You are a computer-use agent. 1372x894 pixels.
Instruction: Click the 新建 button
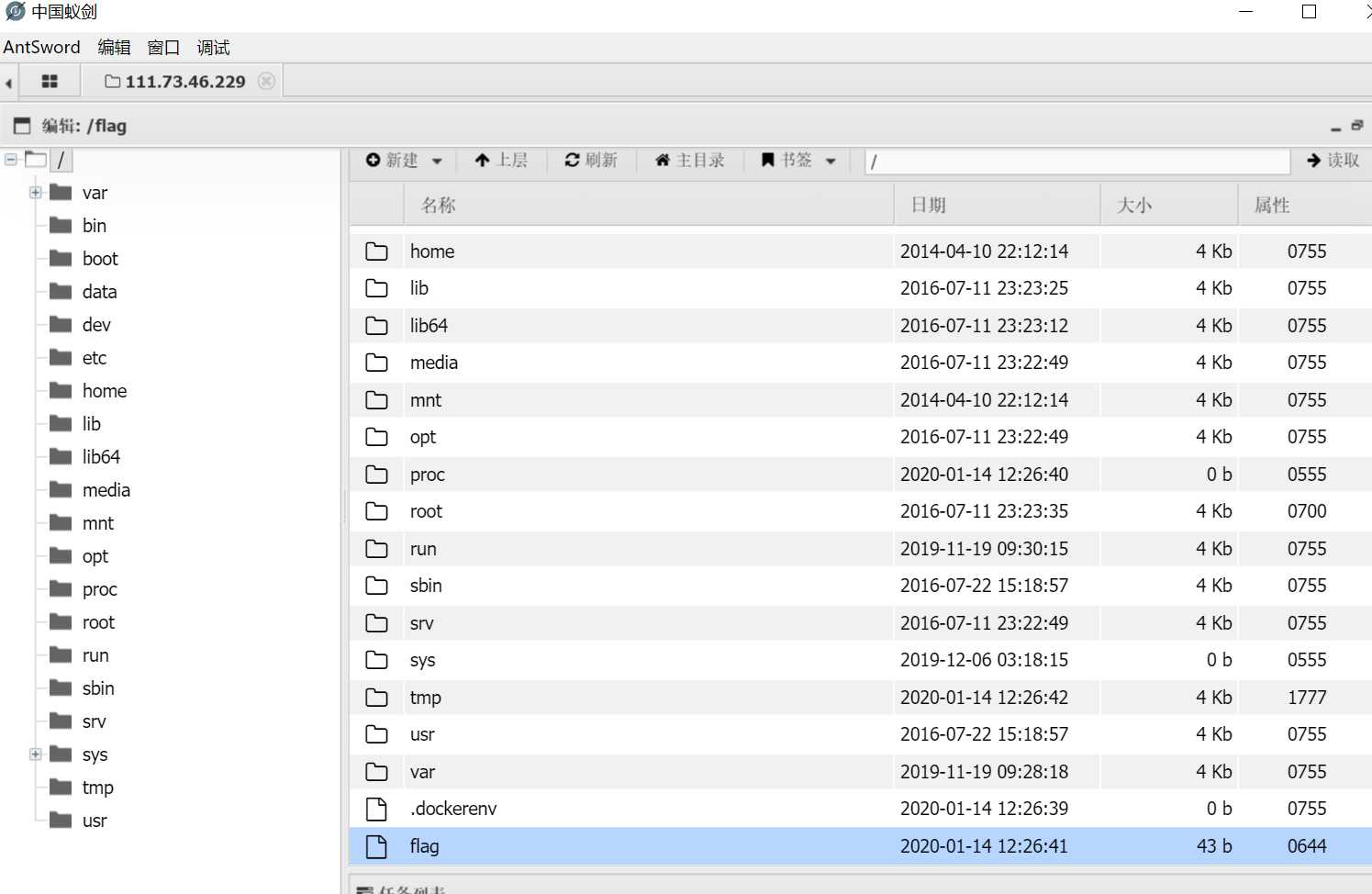pos(392,161)
